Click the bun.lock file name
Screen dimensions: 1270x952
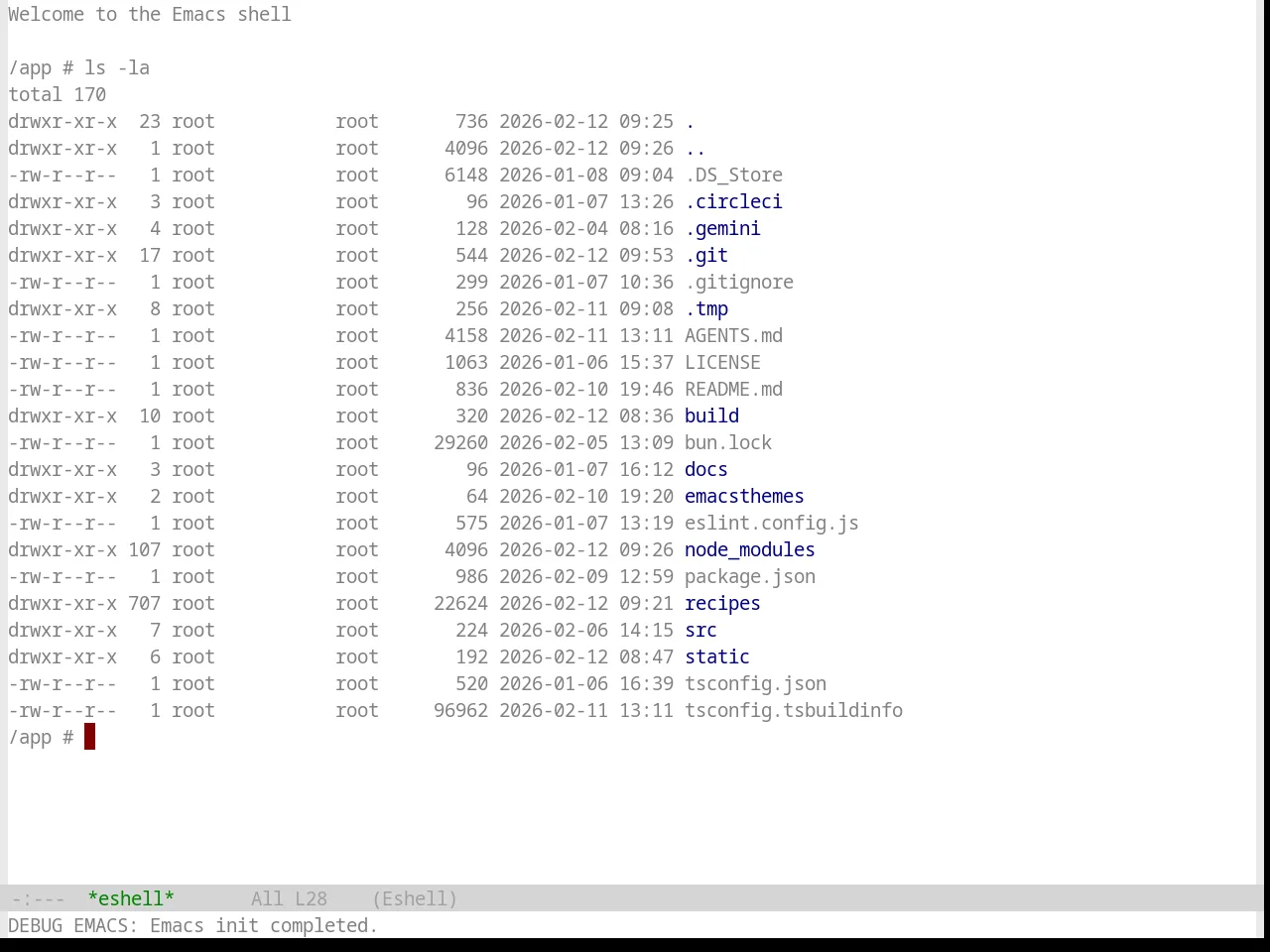tap(728, 442)
